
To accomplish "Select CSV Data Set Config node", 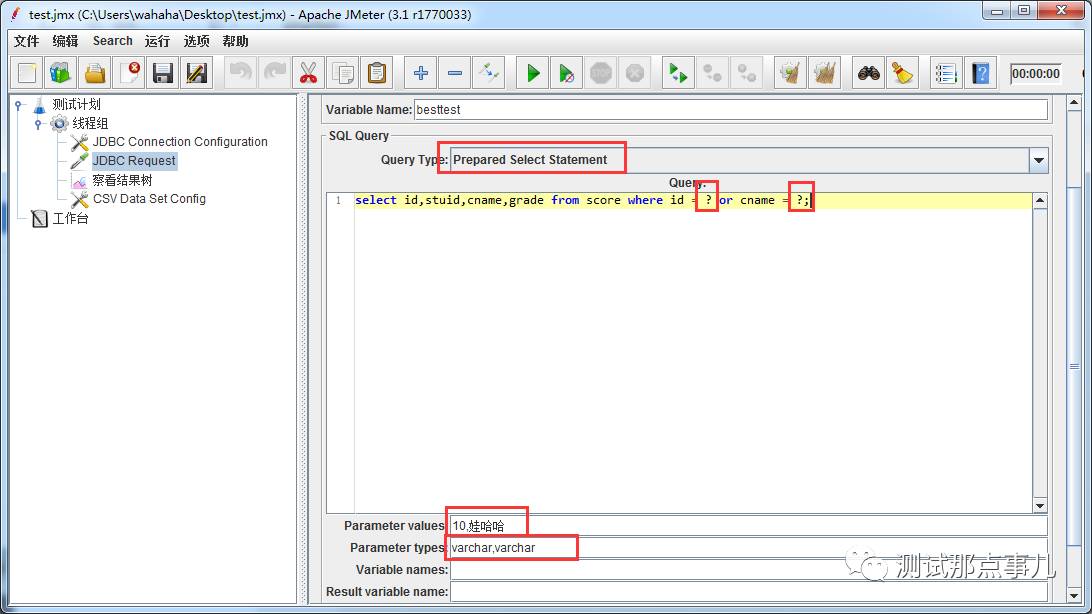I will [x=149, y=199].
